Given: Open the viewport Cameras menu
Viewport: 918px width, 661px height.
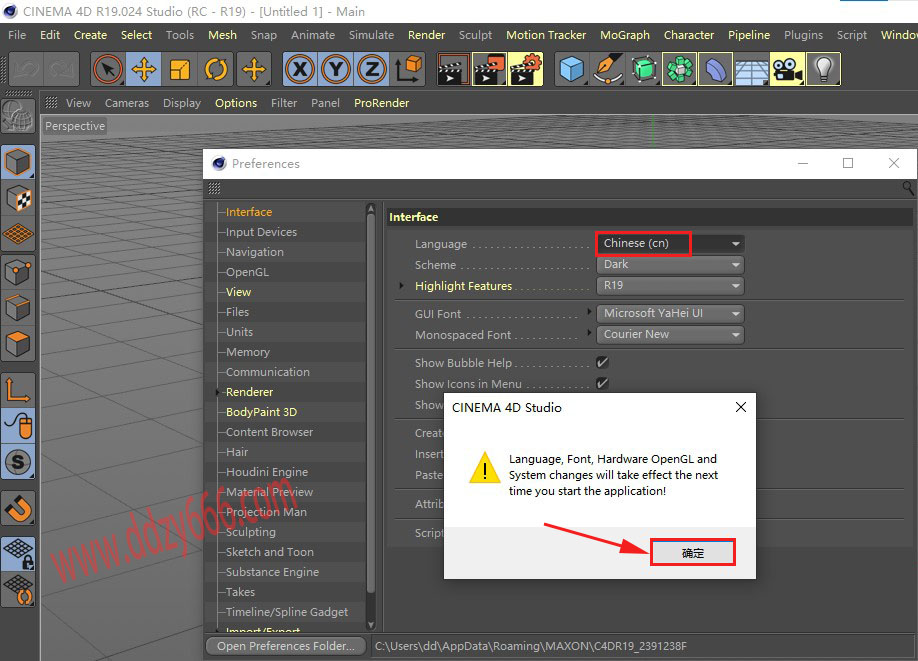Looking at the screenshot, I should pyautogui.click(x=127, y=103).
